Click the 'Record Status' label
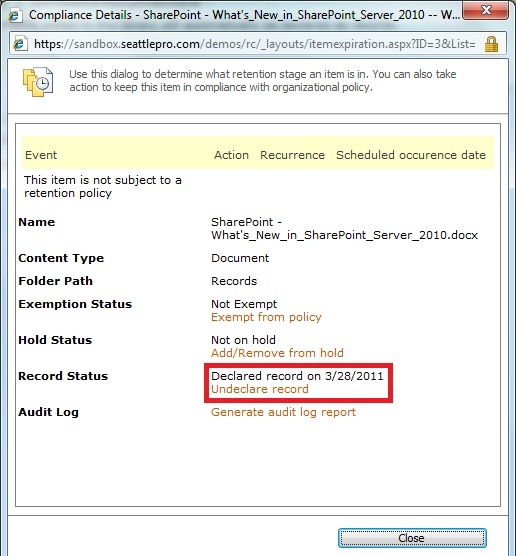Image resolution: width=516 pixels, height=556 pixels. 63,376
